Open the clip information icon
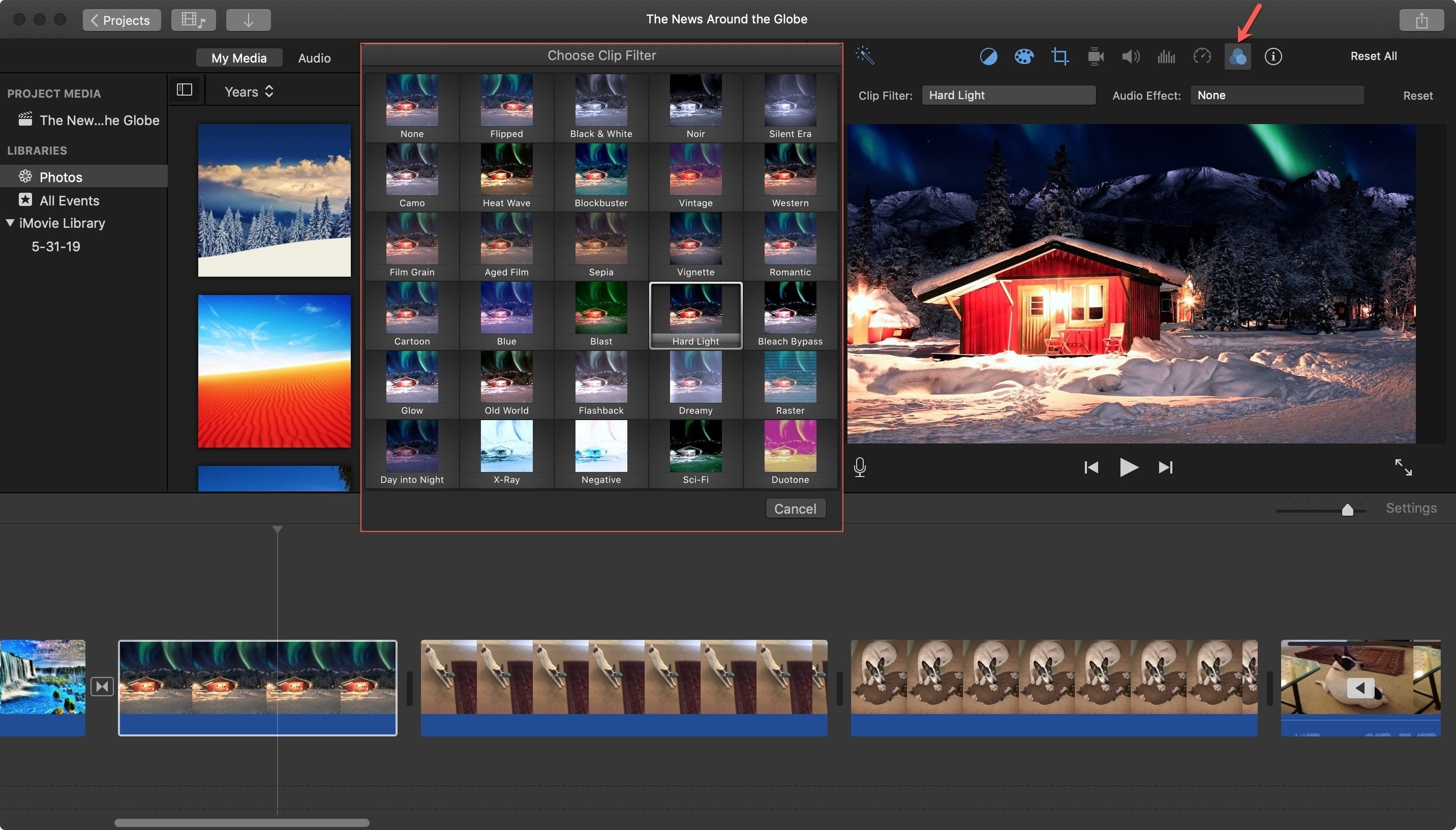 (x=1273, y=56)
